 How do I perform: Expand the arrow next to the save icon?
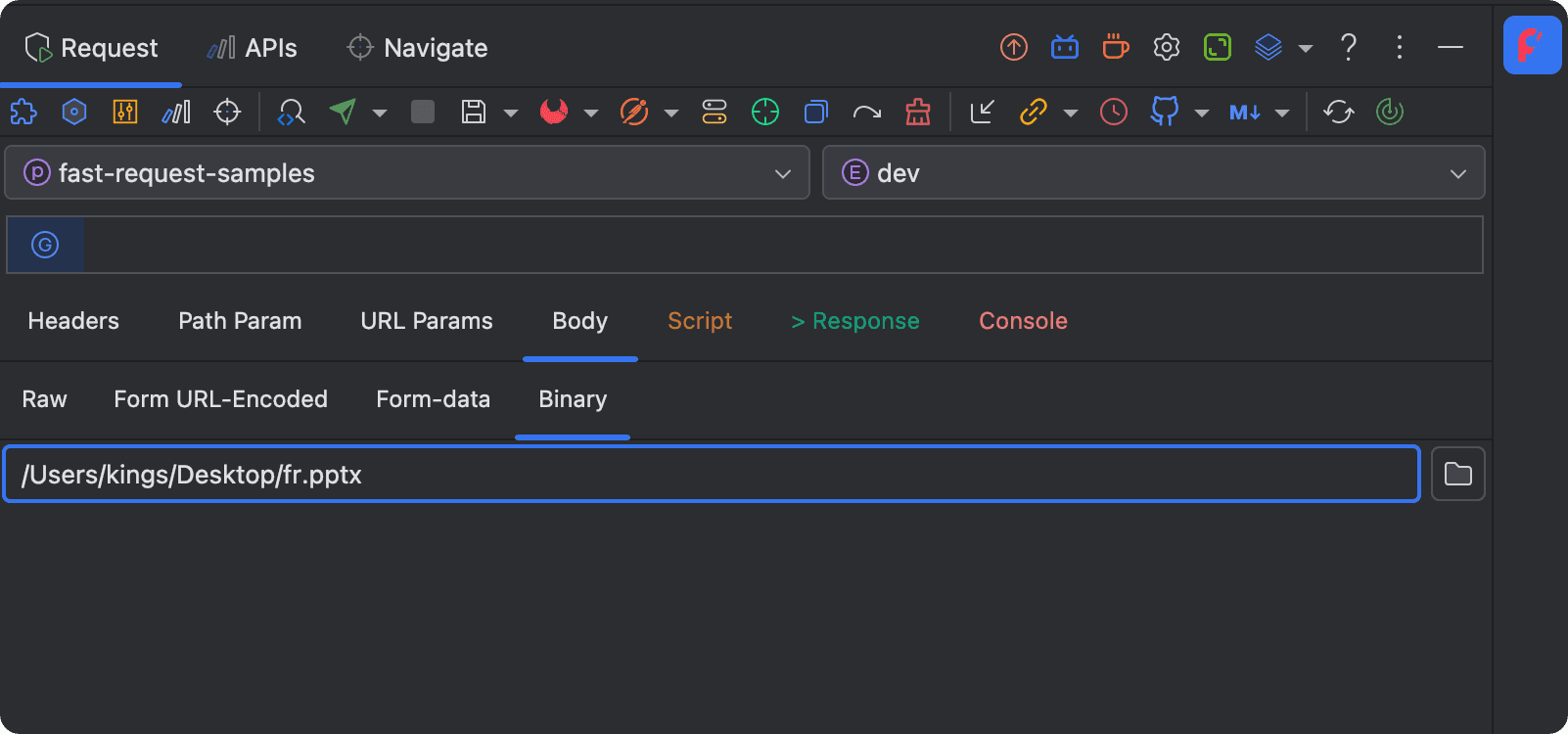coord(511,113)
